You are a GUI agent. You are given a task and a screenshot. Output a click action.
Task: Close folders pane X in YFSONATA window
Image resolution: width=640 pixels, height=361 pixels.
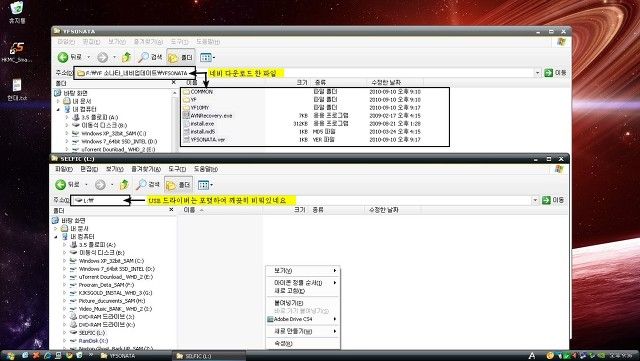click(173, 82)
